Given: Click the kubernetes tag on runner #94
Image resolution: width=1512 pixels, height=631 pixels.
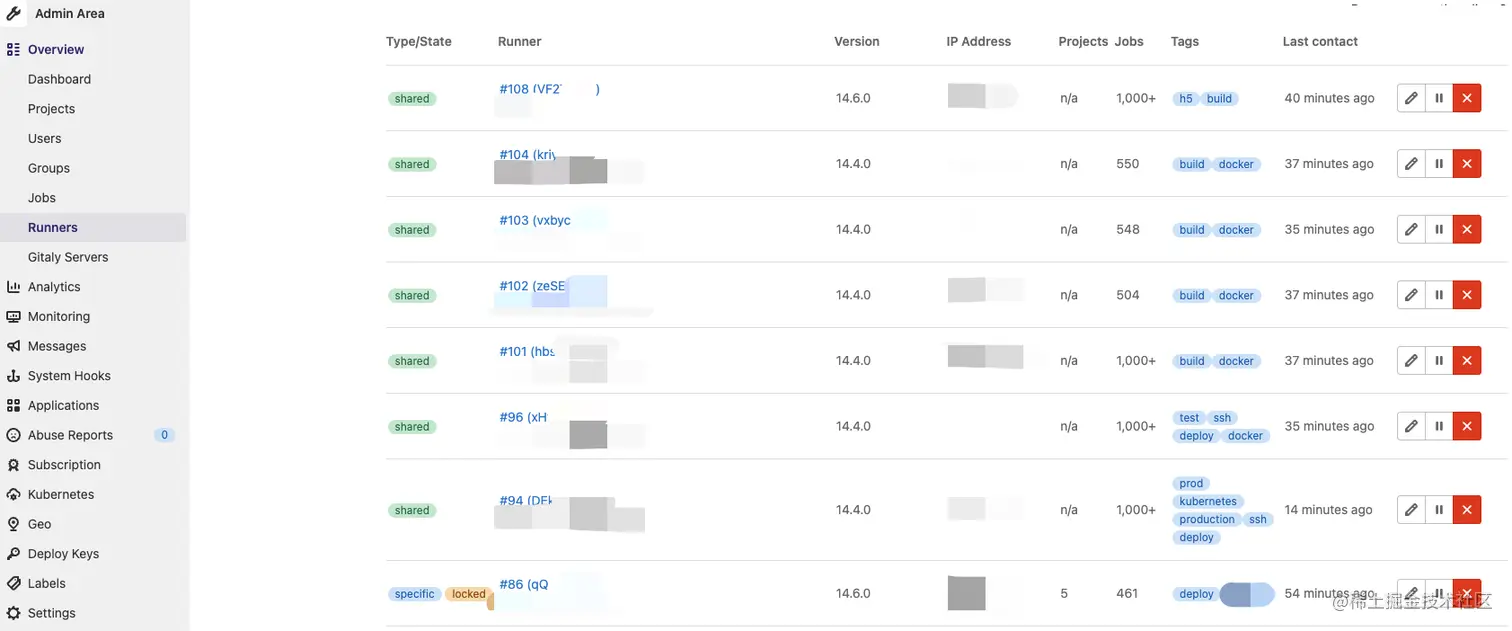Looking at the screenshot, I should tap(1208, 502).
